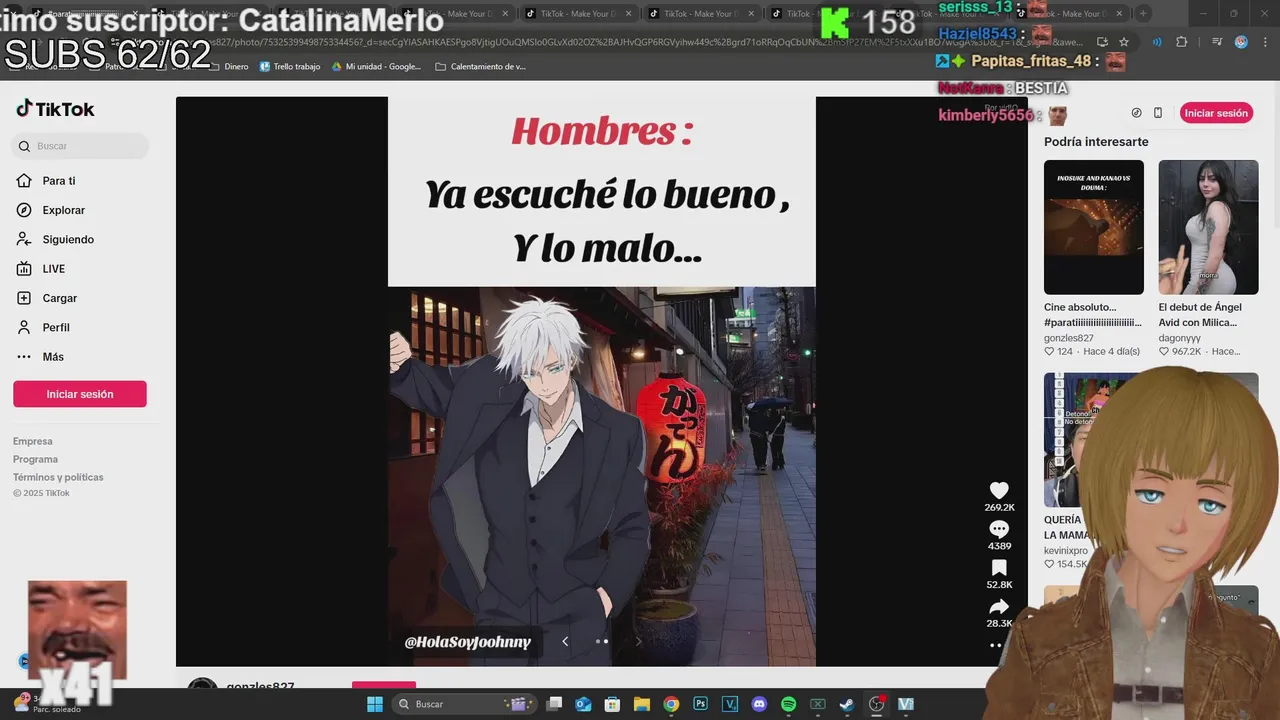This screenshot has height=720, width=1280.
Task: Open Microsoft Store from the taskbar
Action: pos(612,704)
